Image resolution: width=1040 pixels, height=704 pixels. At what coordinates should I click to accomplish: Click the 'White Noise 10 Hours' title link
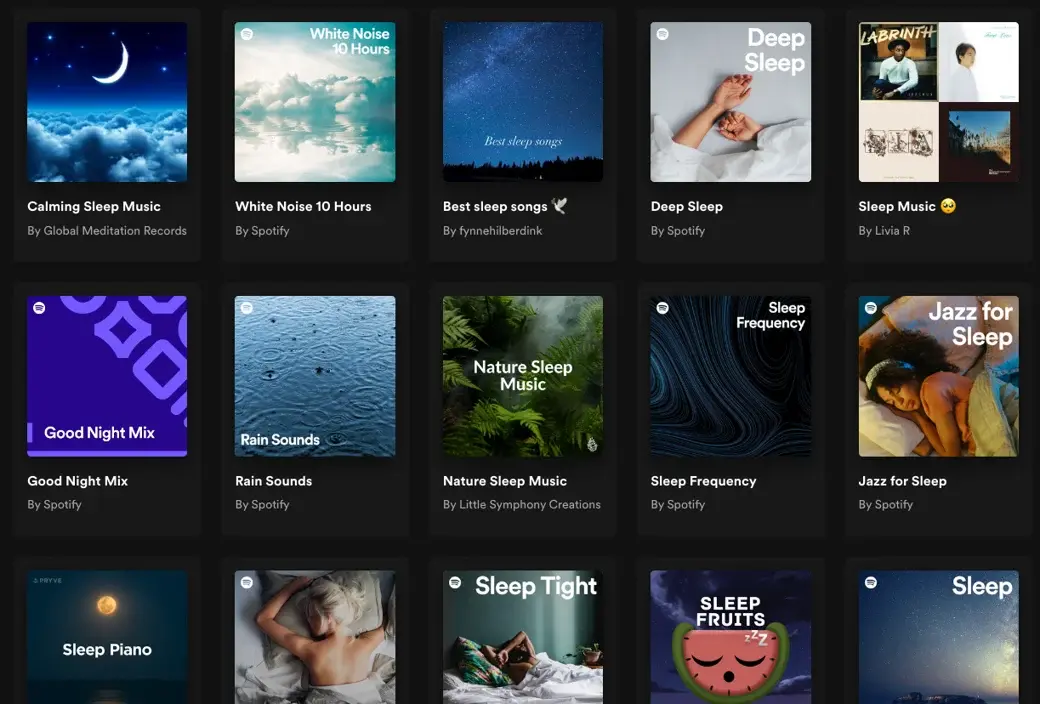pos(303,207)
